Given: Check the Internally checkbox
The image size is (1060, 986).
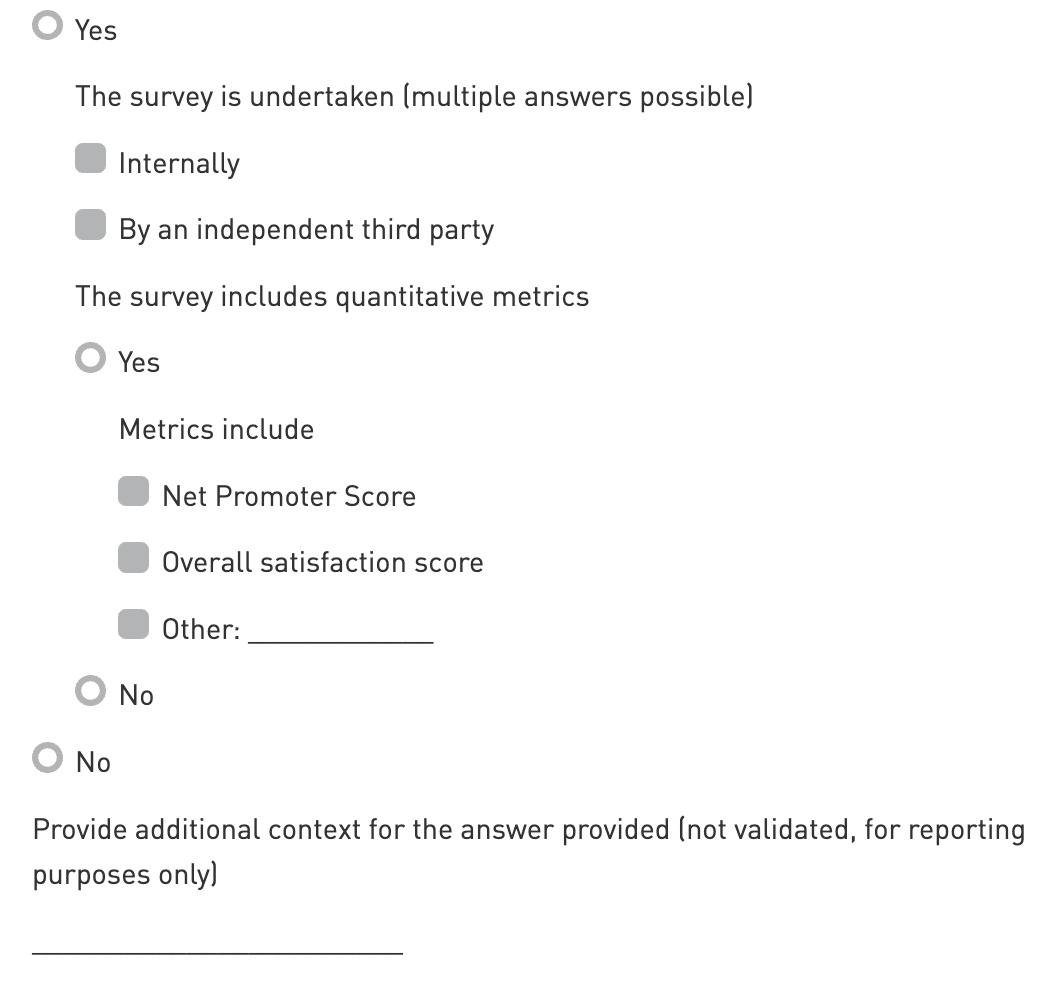Looking at the screenshot, I should coord(91,160).
